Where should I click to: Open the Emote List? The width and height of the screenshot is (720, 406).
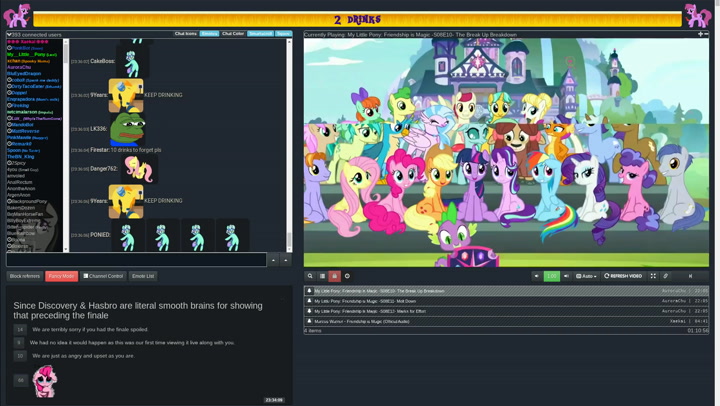pyautogui.click(x=143, y=276)
